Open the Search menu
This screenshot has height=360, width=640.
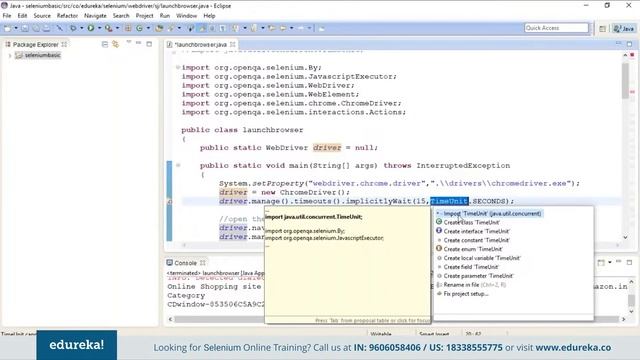tap(121, 16)
